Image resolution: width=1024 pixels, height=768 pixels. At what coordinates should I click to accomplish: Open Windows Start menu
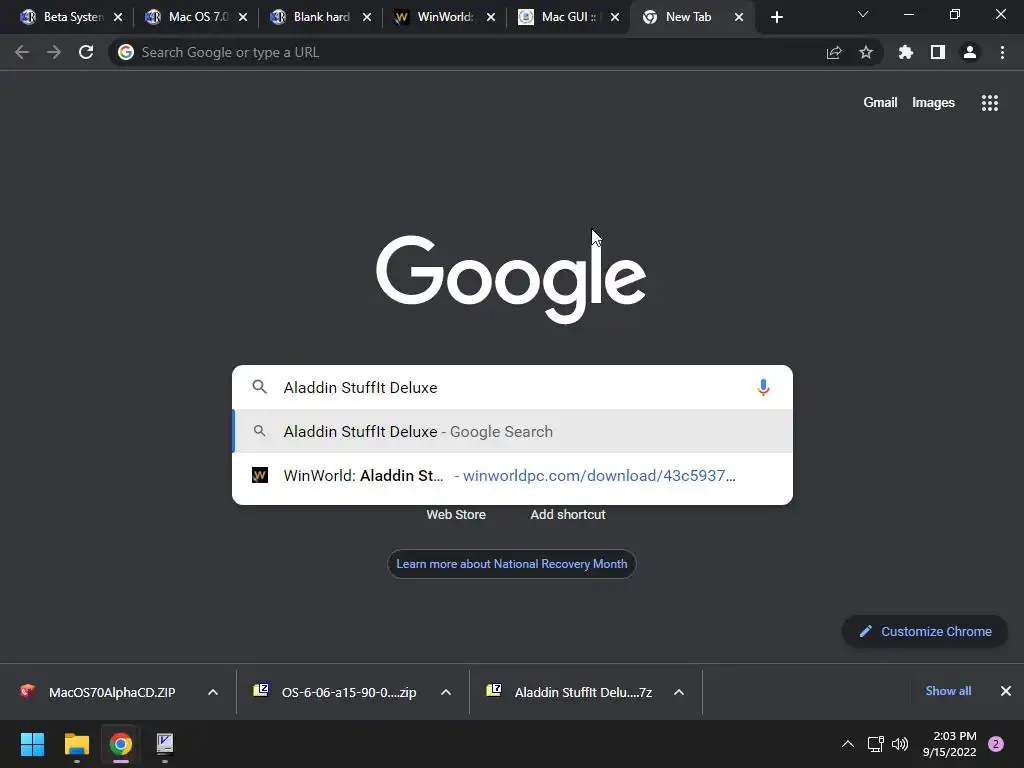[32, 744]
